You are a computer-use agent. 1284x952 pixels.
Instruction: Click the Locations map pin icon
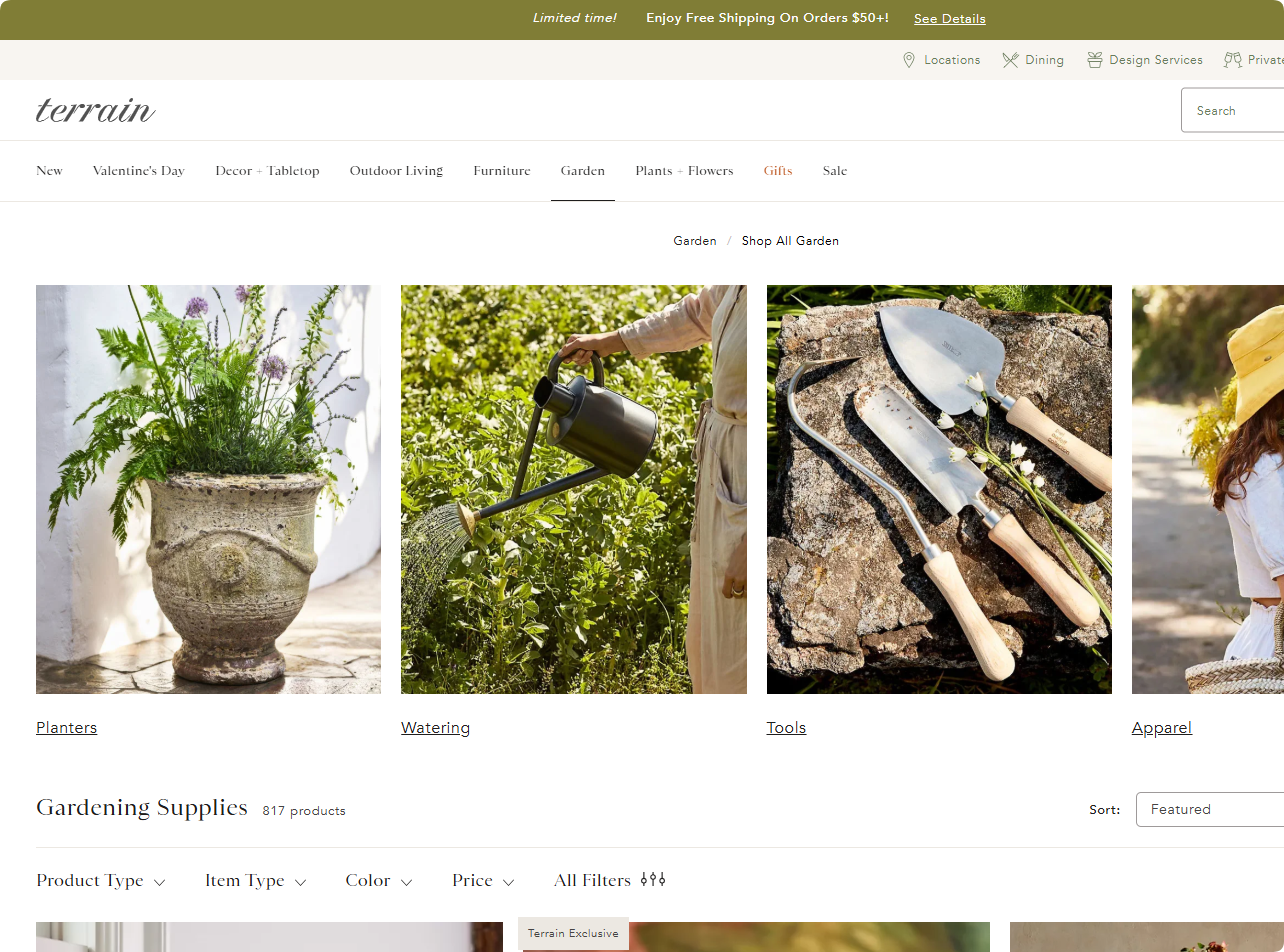909,60
